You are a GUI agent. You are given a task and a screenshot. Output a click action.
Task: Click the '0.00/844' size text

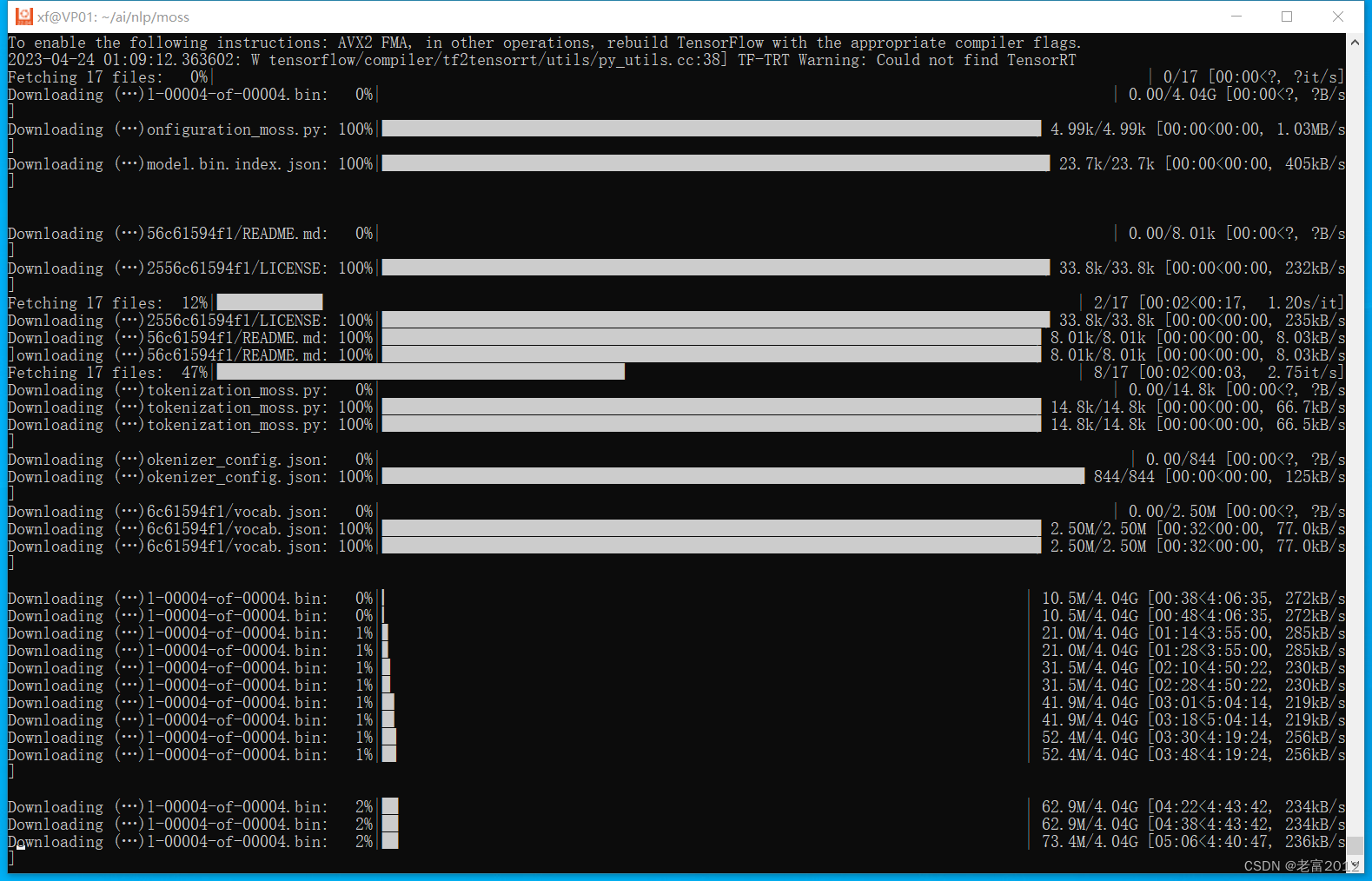click(x=1181, y=460)
